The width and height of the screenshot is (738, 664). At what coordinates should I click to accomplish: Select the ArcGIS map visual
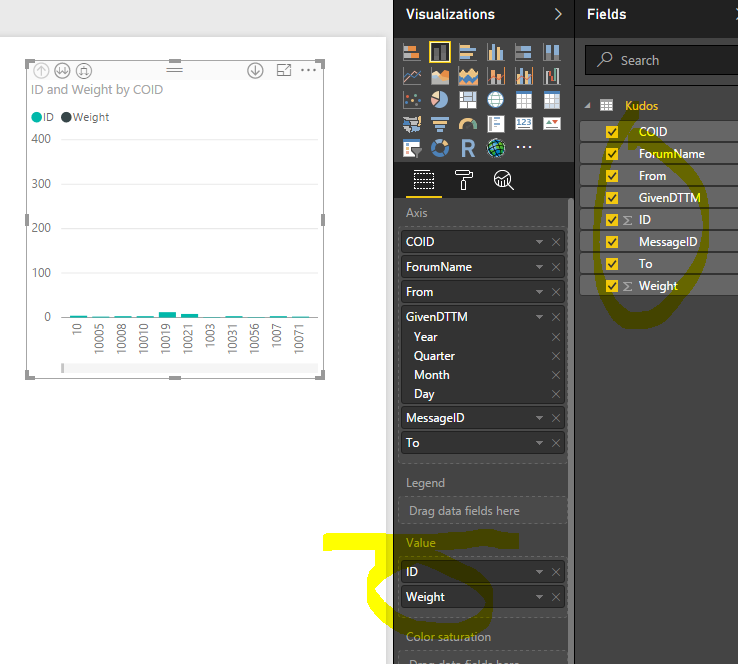(x=495, y=148)
